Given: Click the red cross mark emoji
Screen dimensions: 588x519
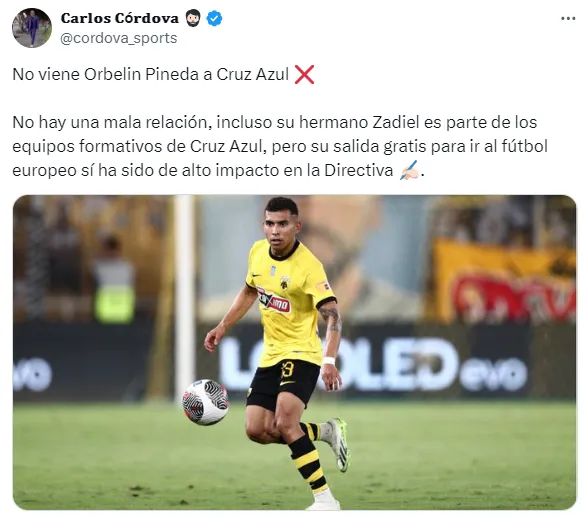Looking at the screenshot, I should point(304,74).
